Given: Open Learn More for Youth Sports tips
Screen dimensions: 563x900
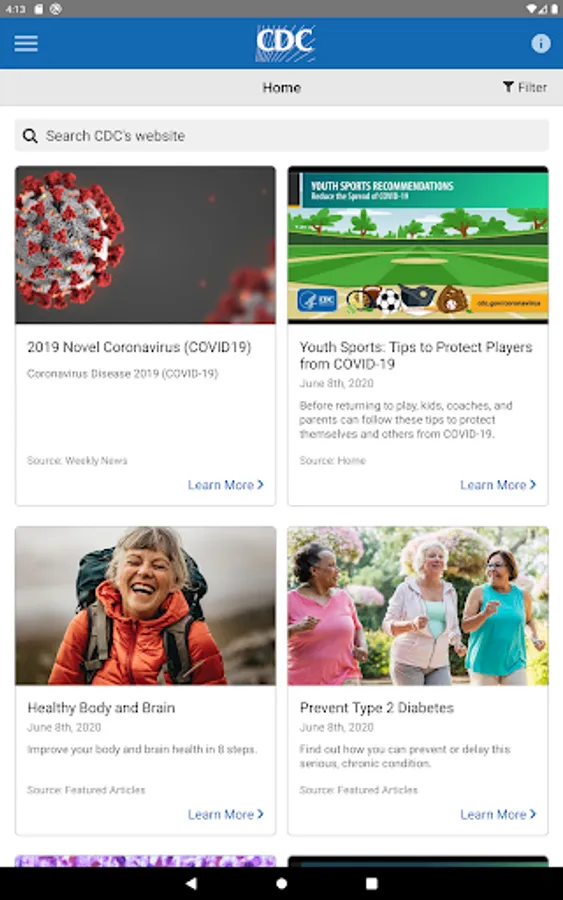Looking at the screenshot, I should 498,485.
